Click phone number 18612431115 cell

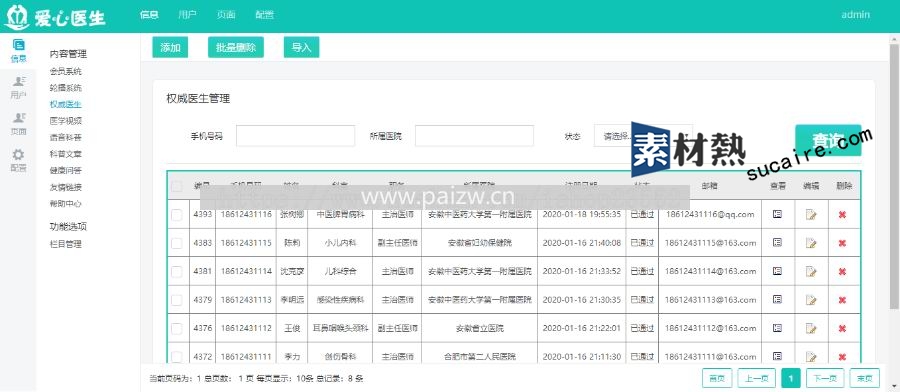click(x=246, y=243)
